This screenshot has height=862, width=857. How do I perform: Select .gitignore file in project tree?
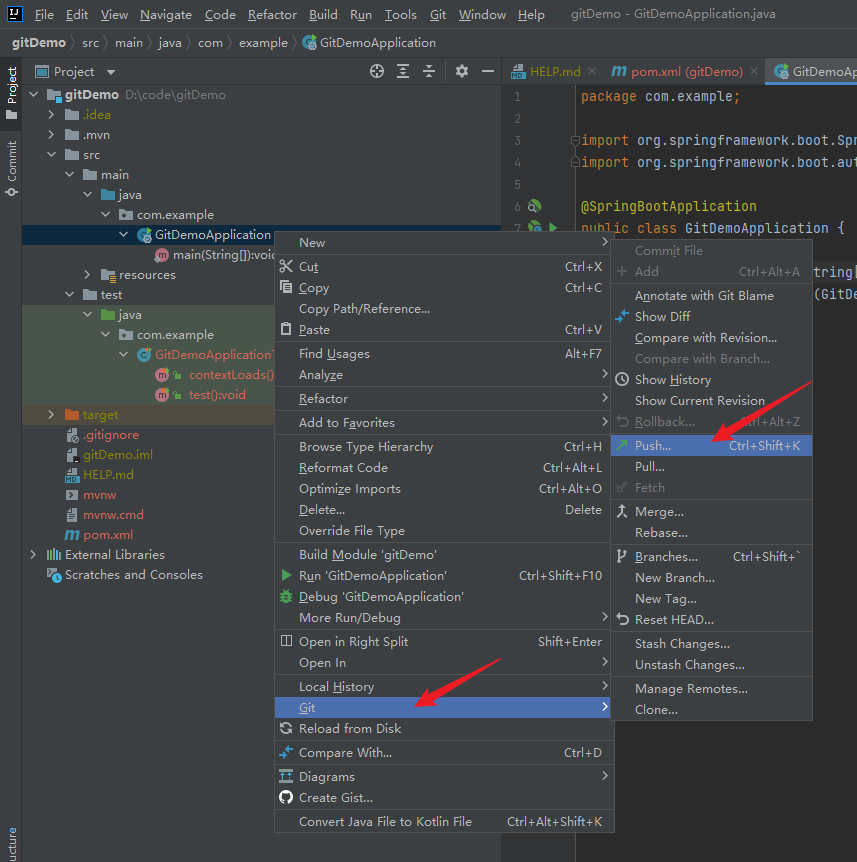[x=110, y=435]
